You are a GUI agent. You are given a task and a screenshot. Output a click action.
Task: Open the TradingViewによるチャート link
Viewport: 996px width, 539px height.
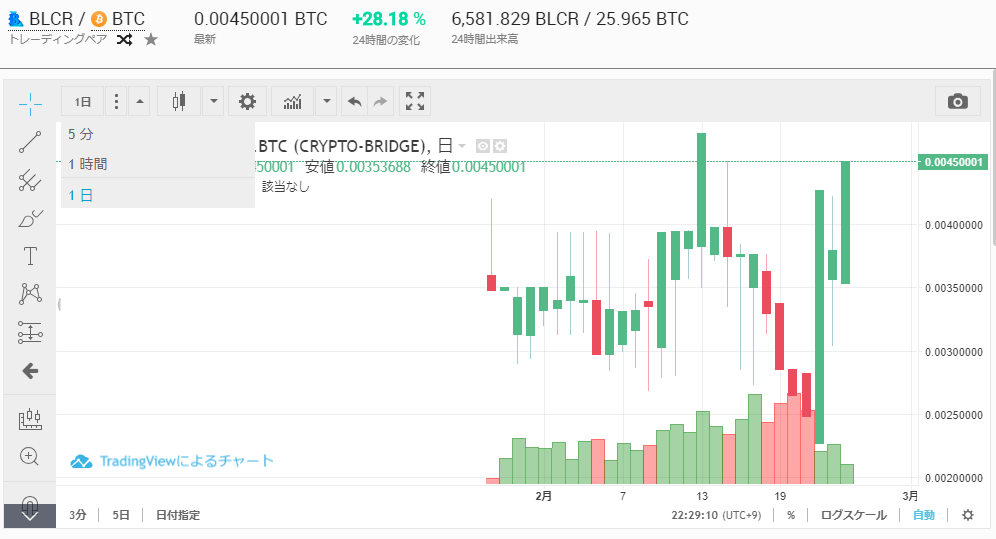pos(172,461)
